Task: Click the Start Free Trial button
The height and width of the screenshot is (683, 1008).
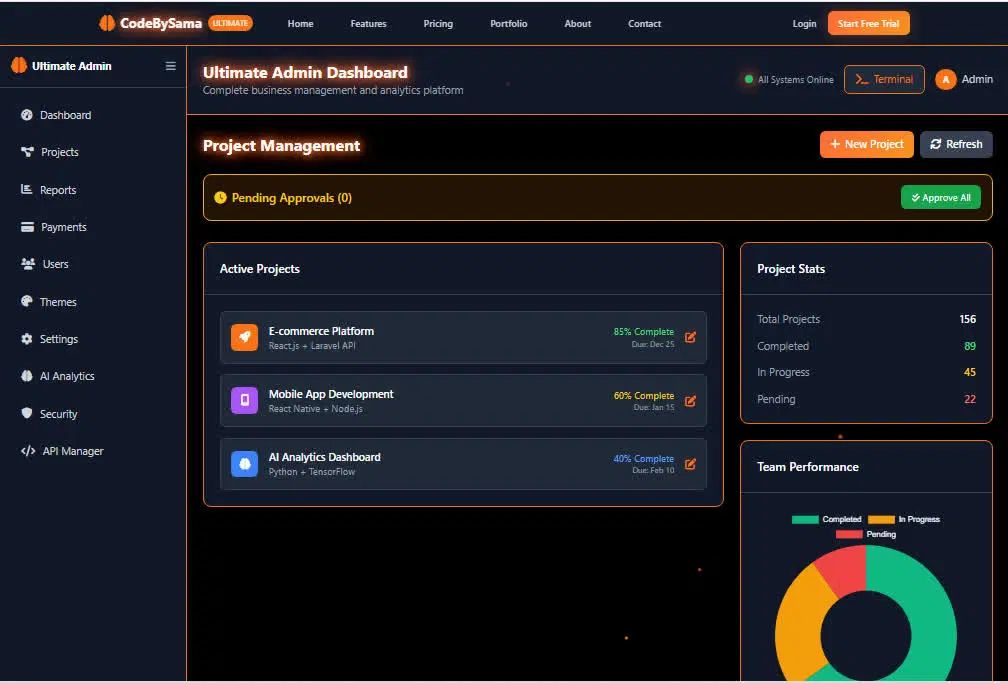Action: (868, 23)
